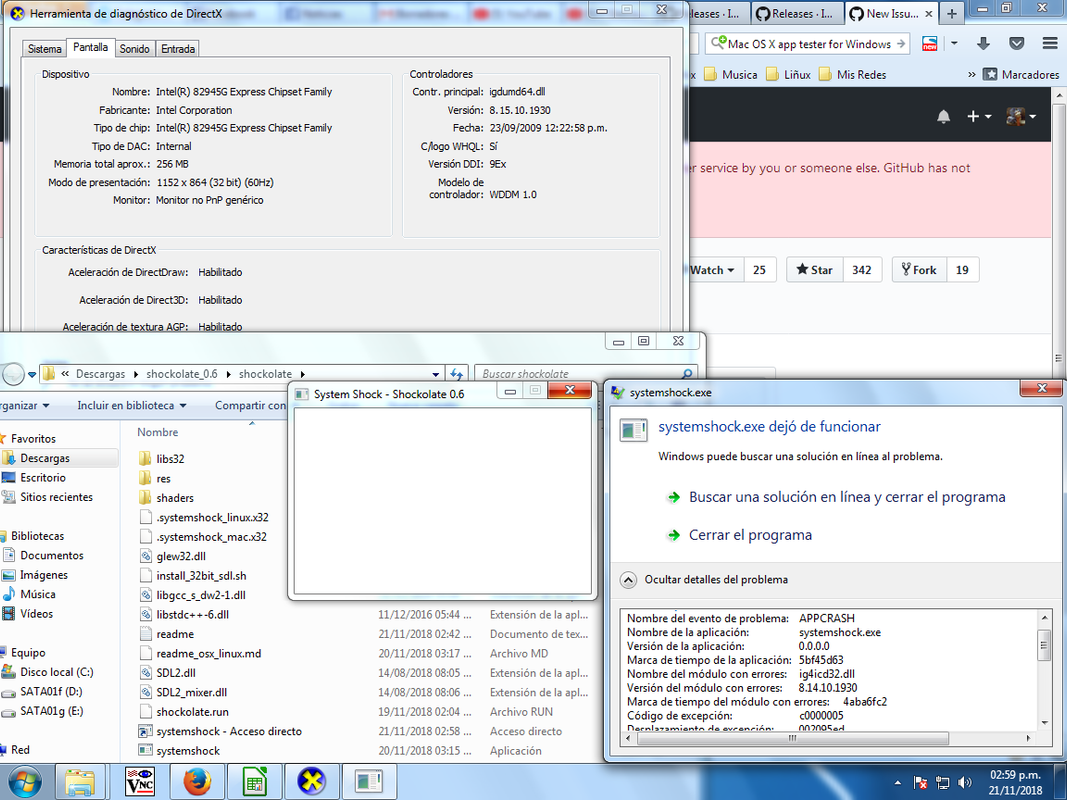
Task: Open the Firefox hamburger menu
Action: coord(1049,44)
